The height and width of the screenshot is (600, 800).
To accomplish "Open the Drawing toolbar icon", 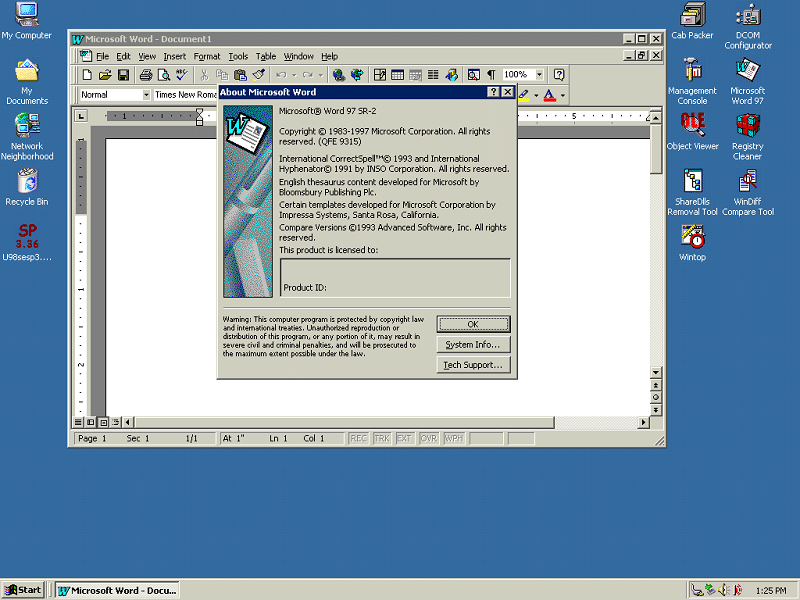I will coord(451,74).
